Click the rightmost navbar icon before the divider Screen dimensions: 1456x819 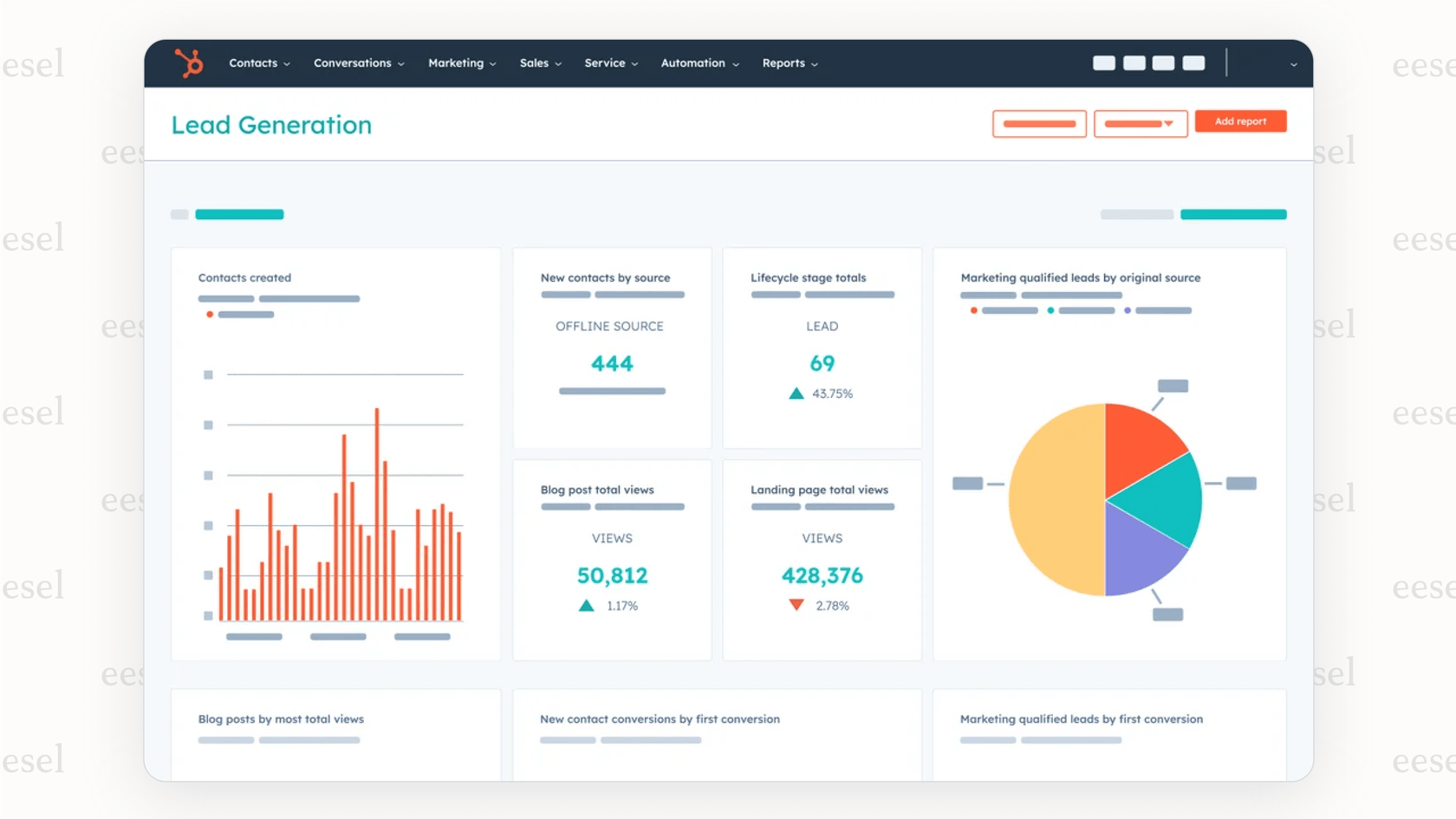(1193, 62)
